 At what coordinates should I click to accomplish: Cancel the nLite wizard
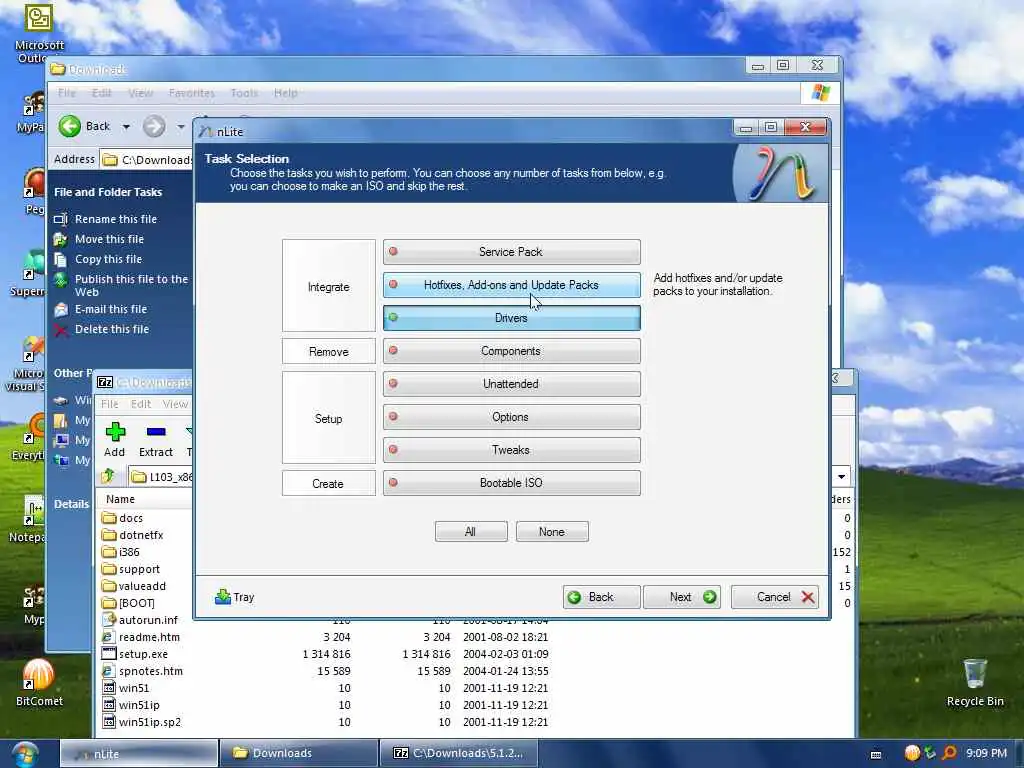775,597
